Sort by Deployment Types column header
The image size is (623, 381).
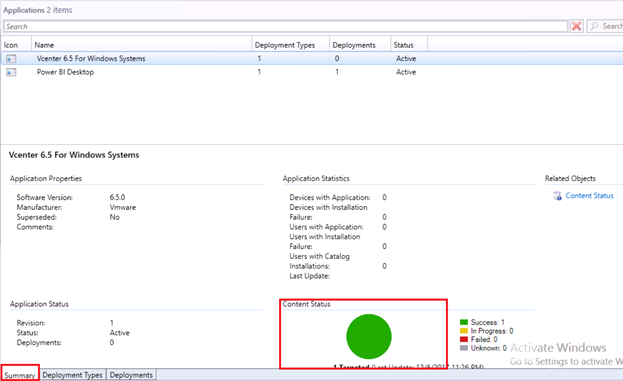pyautogui.click(x=290, y=45)
